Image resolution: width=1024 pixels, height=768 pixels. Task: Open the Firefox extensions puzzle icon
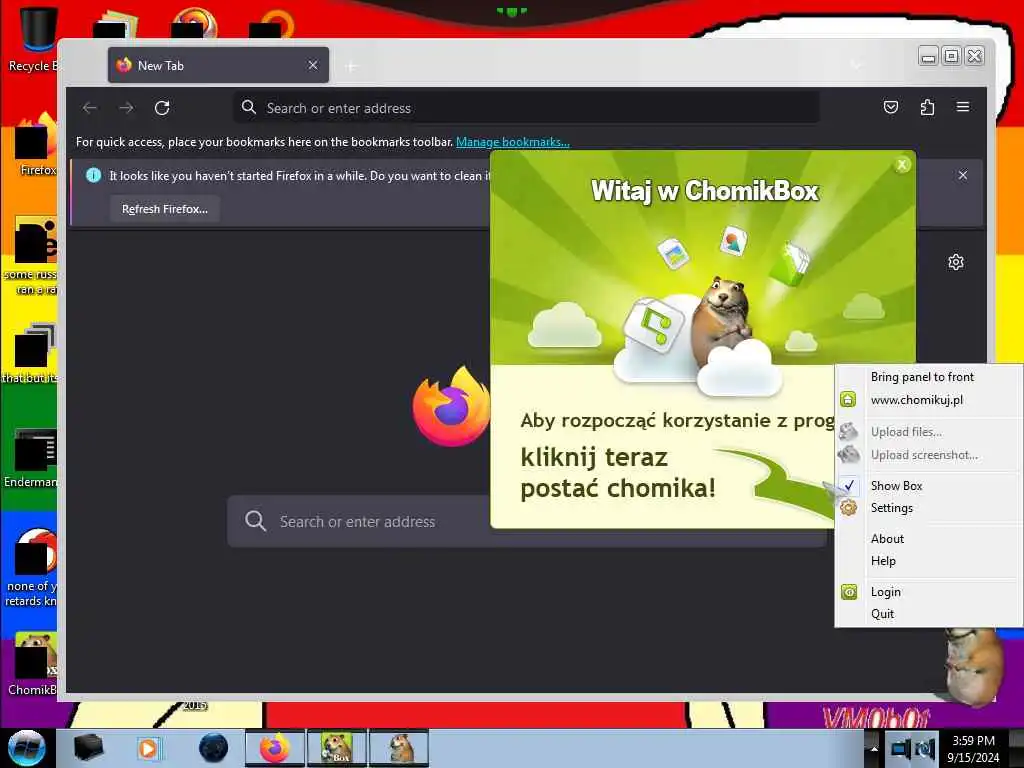[x=927, y=107]
